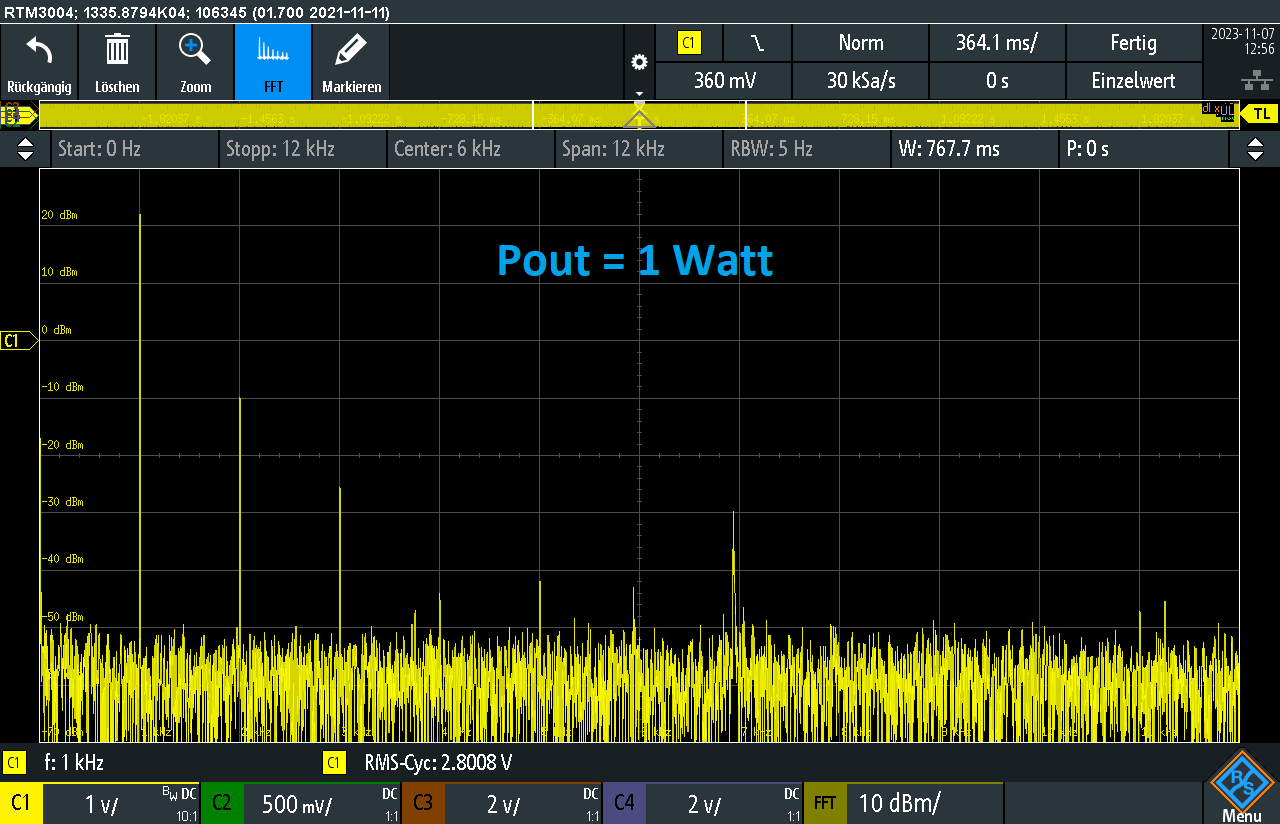Click the Norm trigger mode field
The width and height of the screenshot is (1280, 824).
[x=860, y=43]
